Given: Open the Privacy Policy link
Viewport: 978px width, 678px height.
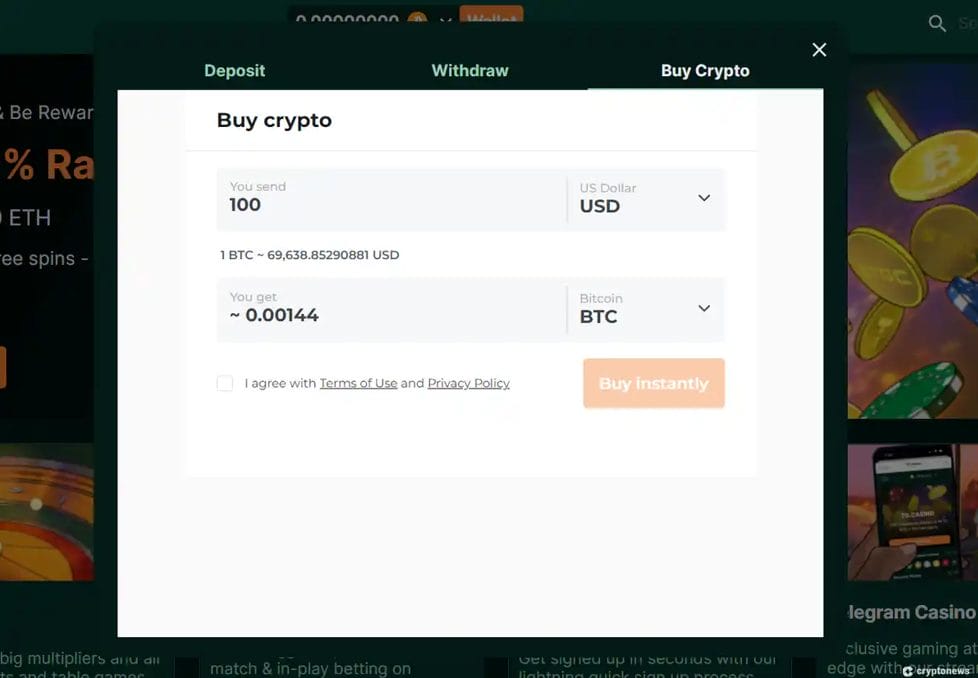Looking at the screenshot, I should (x=468, y=383).
